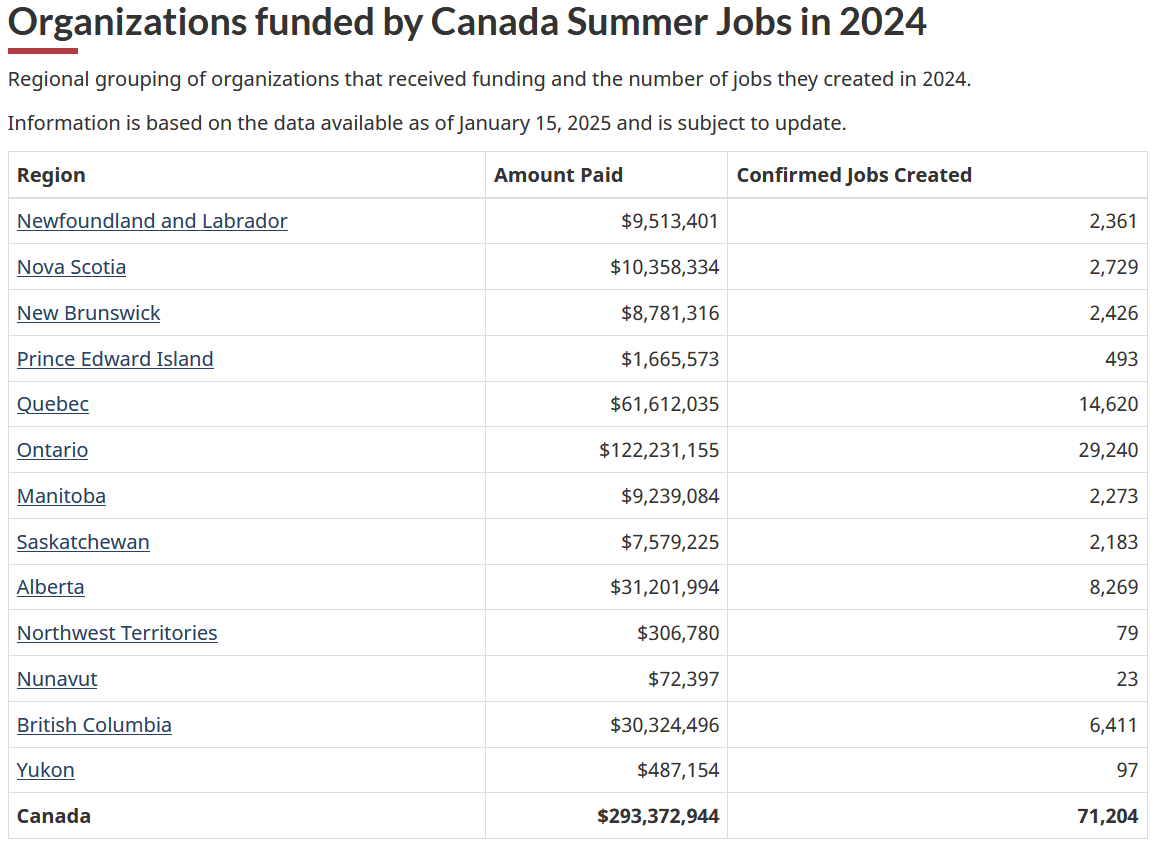This screenshot has height=850, width=1158.
Task: Click the Nova Scotia region link
Action: [71, 267]
